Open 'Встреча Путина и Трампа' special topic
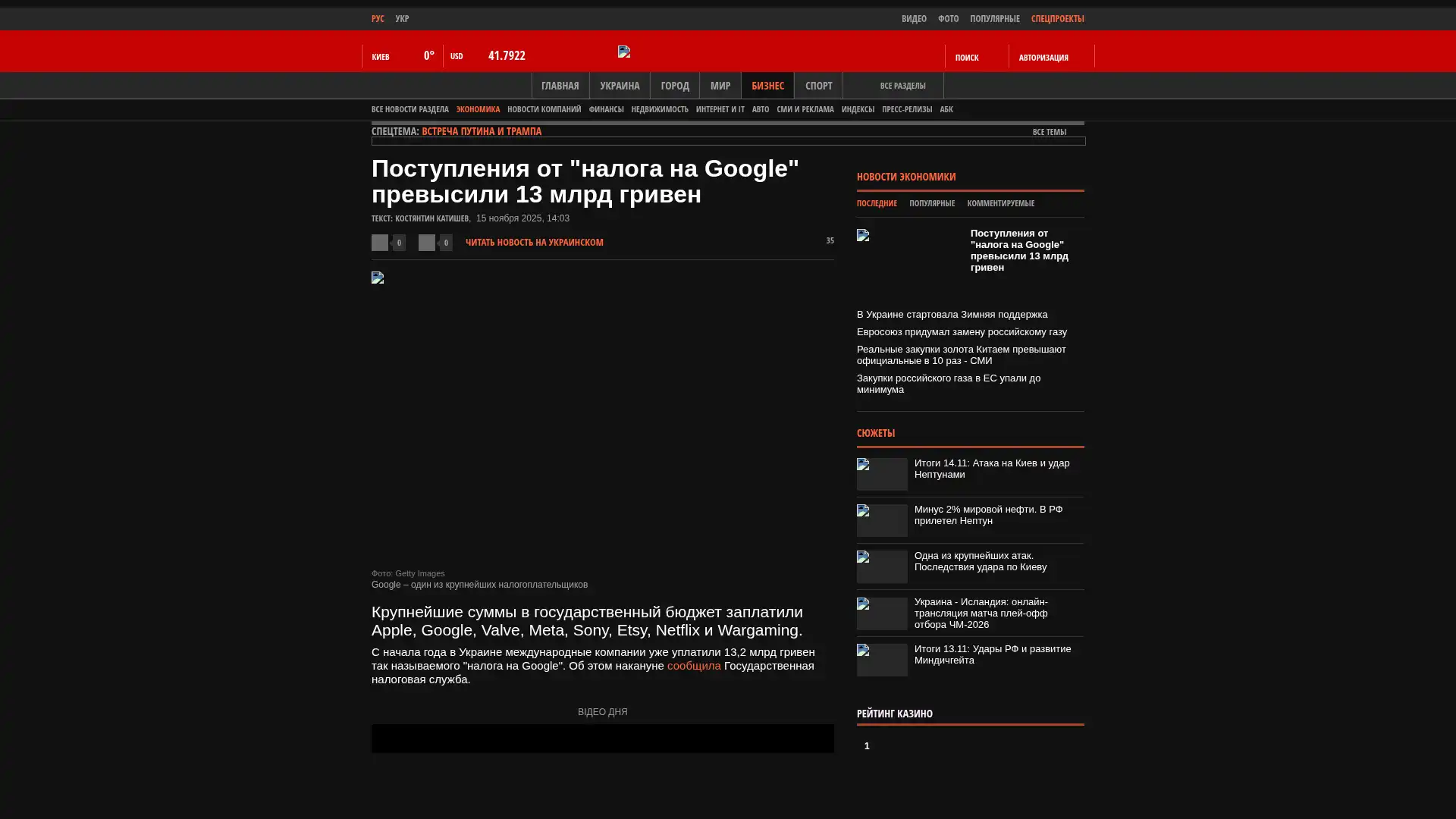 [481, 131]
